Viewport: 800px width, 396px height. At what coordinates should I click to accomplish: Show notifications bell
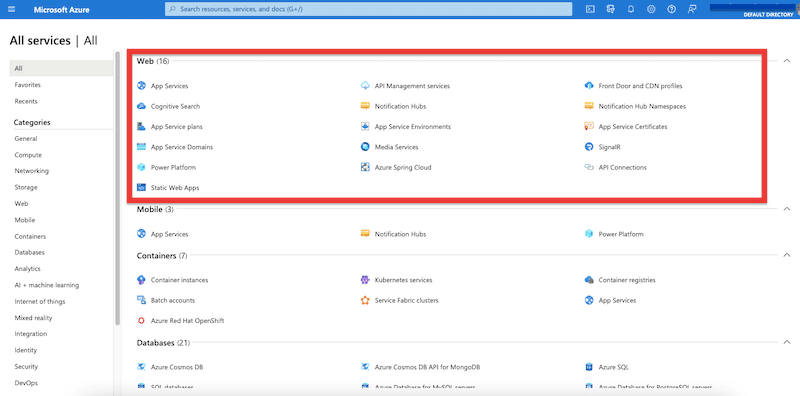[631, 9]
